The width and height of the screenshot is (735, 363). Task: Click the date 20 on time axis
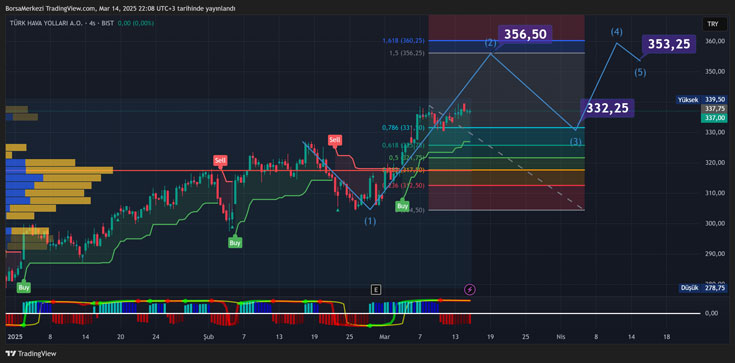click(x=120, y=337)
